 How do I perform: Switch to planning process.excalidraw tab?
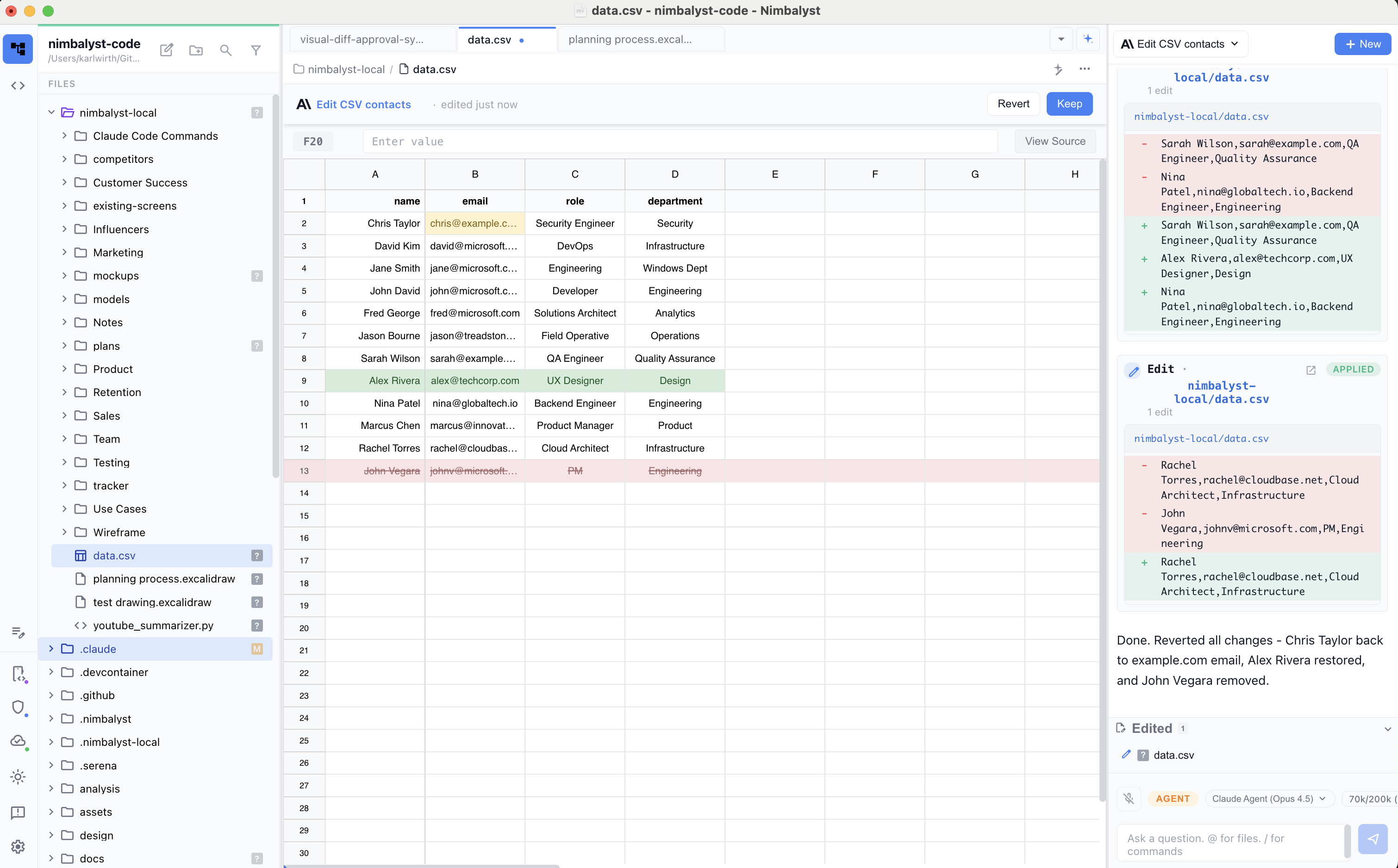point(630,39)
